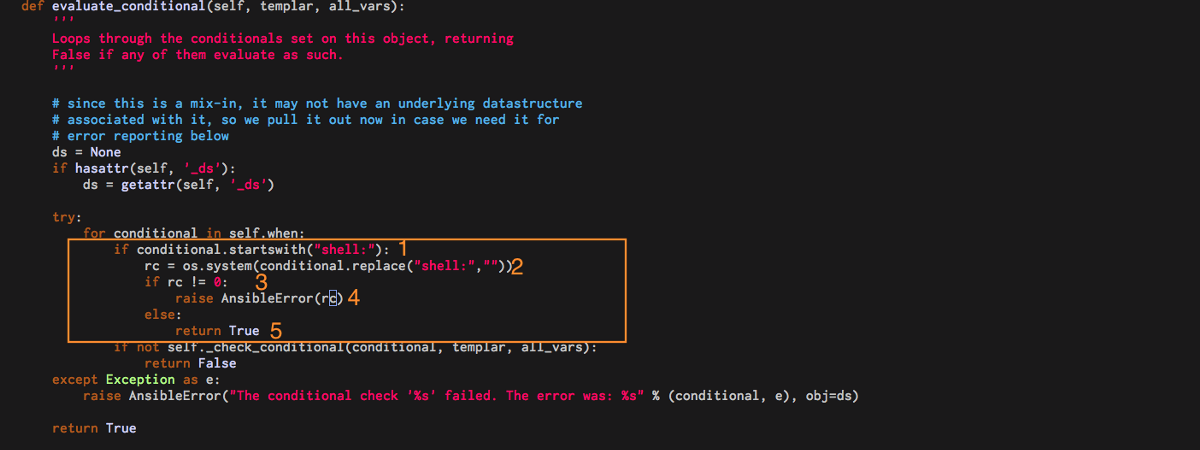Click the os.system call
Image resolution: width=1200 pixels, height=450 pixels.
click(x=209, y=266)
